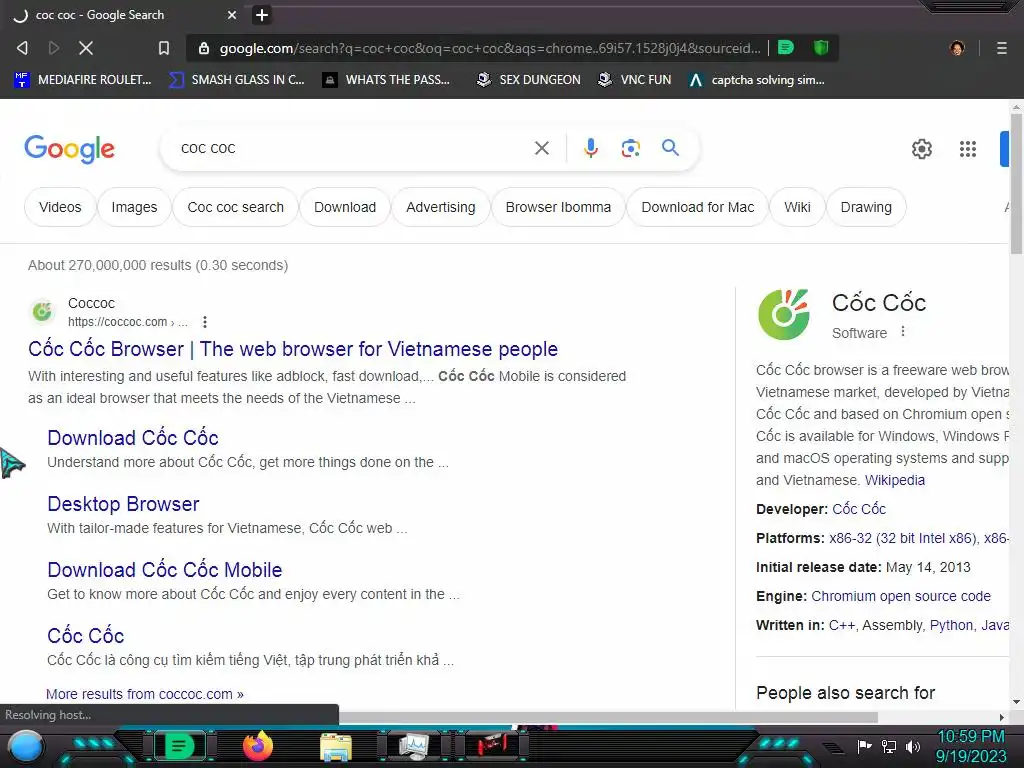Select the Coc coc search chip
Image resolution: width=1024 pixels, height=768 pixels.
coord(235,207)
